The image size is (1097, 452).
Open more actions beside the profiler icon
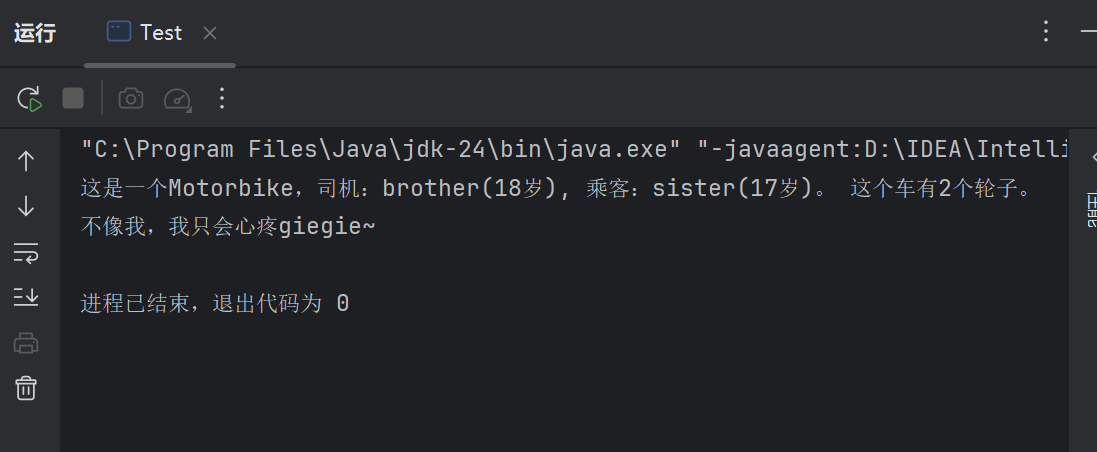222,98
